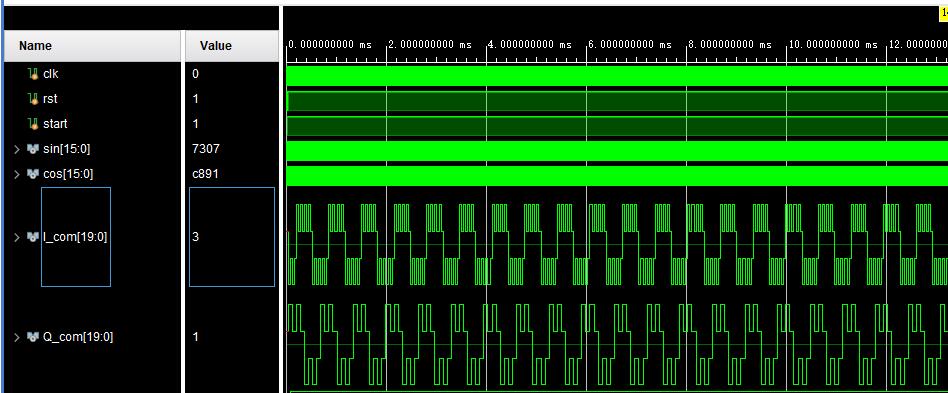Click the Q_com[19:0] bus icon
The image size is (948, 393).
click(x=33, y=337)
